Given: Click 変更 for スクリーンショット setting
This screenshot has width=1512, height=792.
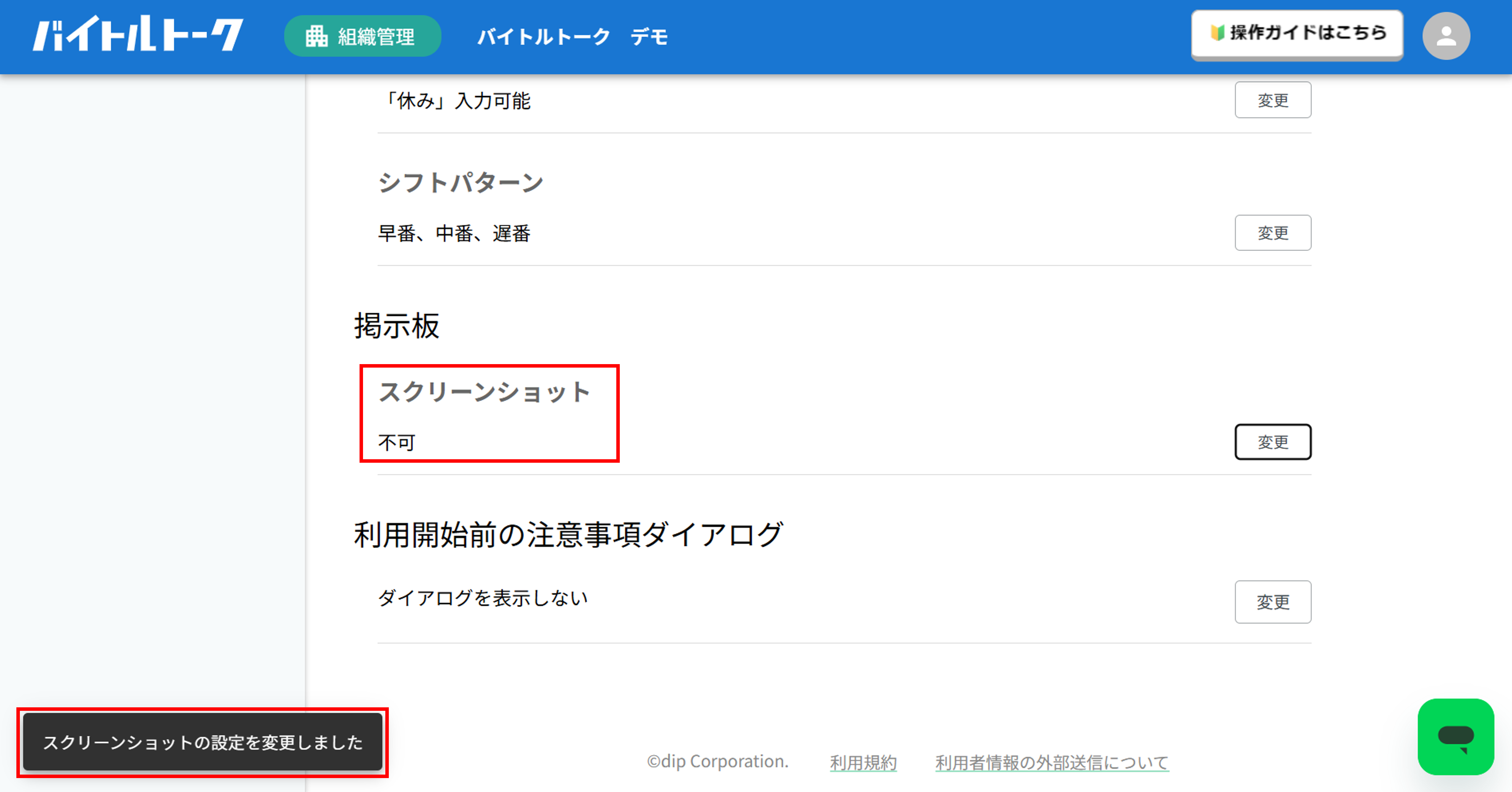Looking at the screenshot, I should click(1273, 442).
